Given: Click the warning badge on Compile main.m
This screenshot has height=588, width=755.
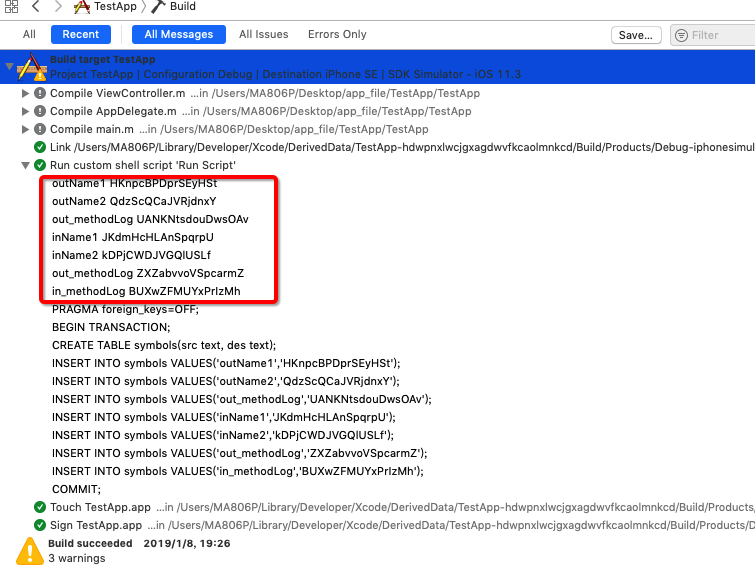Looking at the screenshot, I should [40, 129].
